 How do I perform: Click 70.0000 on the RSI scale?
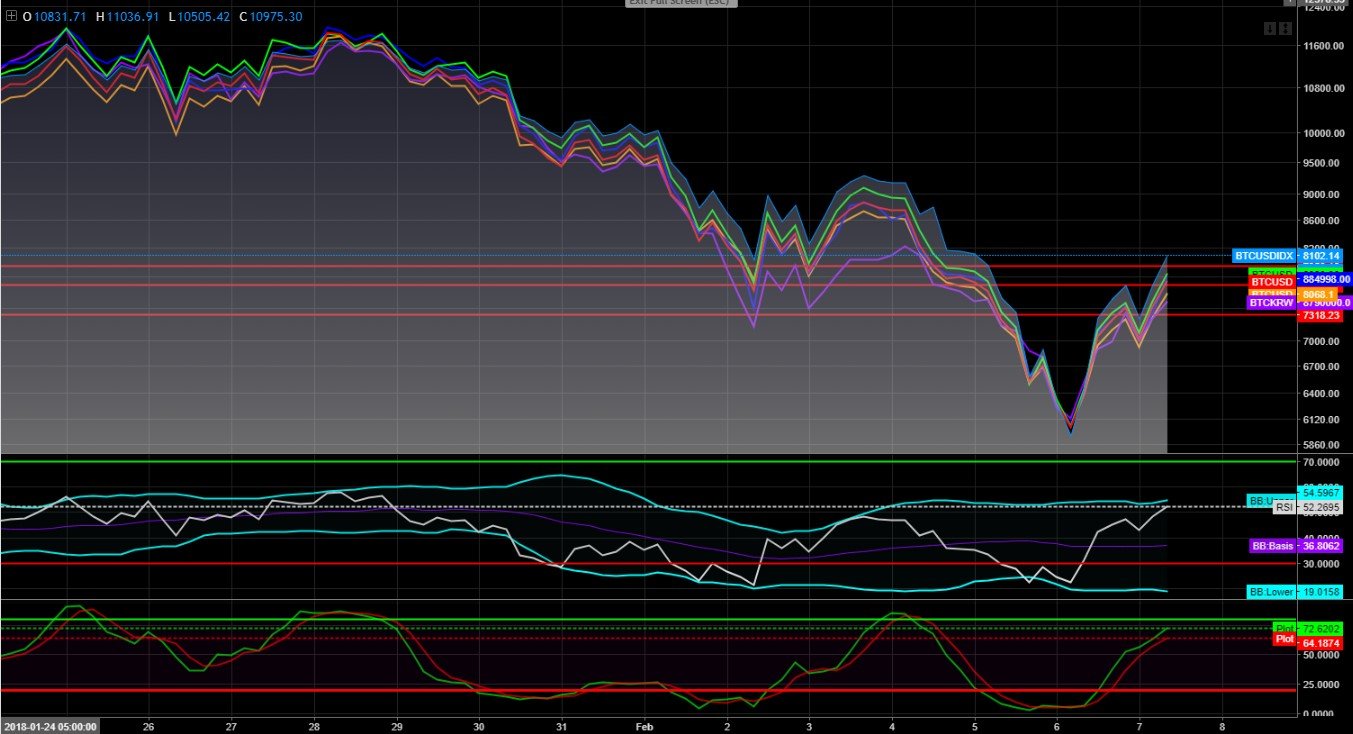pyautogui.click(x=1322, y=463)
